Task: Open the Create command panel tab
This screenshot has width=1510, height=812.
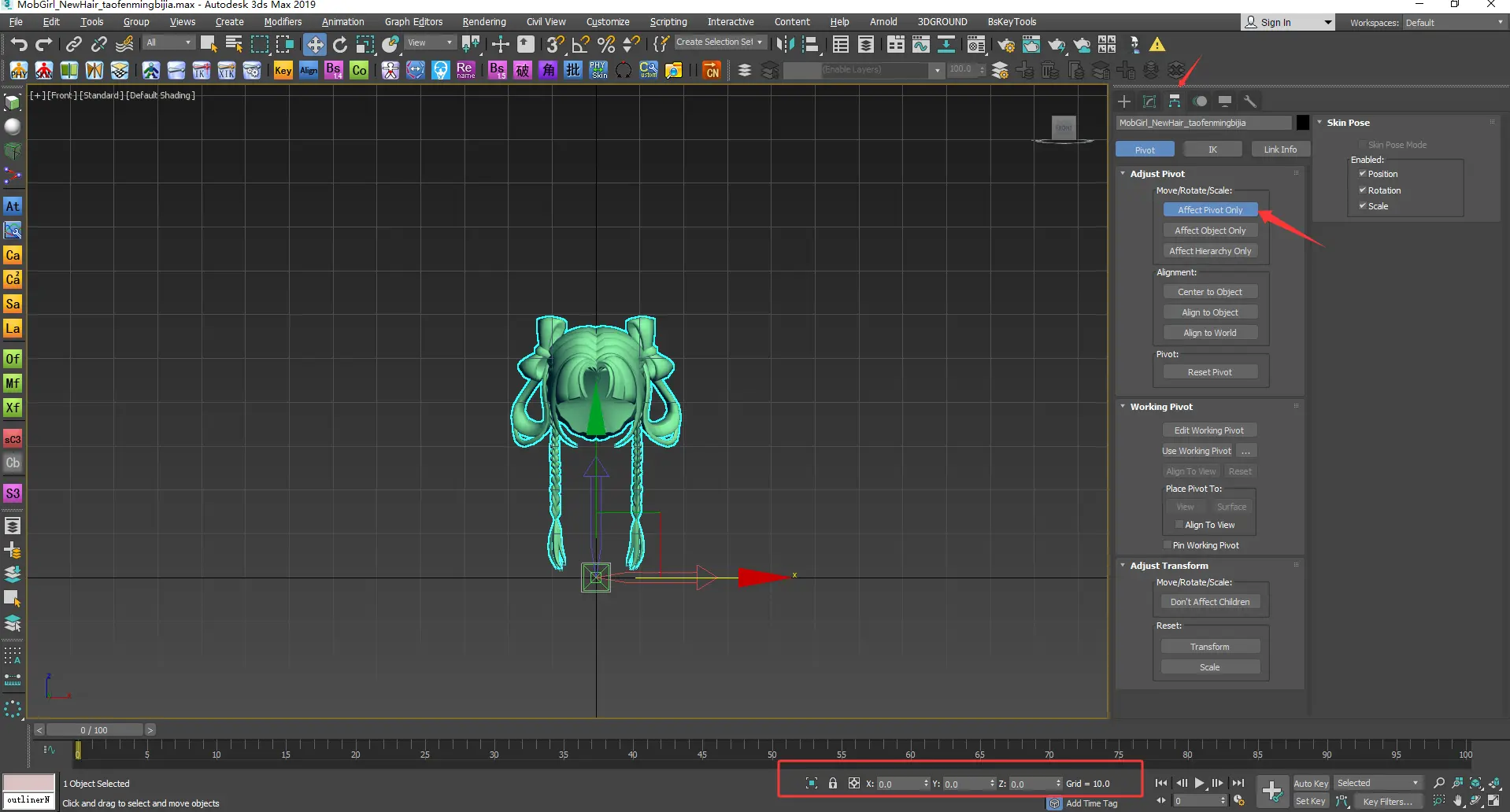Action: pyautogui.click(x=1124, y=101)
